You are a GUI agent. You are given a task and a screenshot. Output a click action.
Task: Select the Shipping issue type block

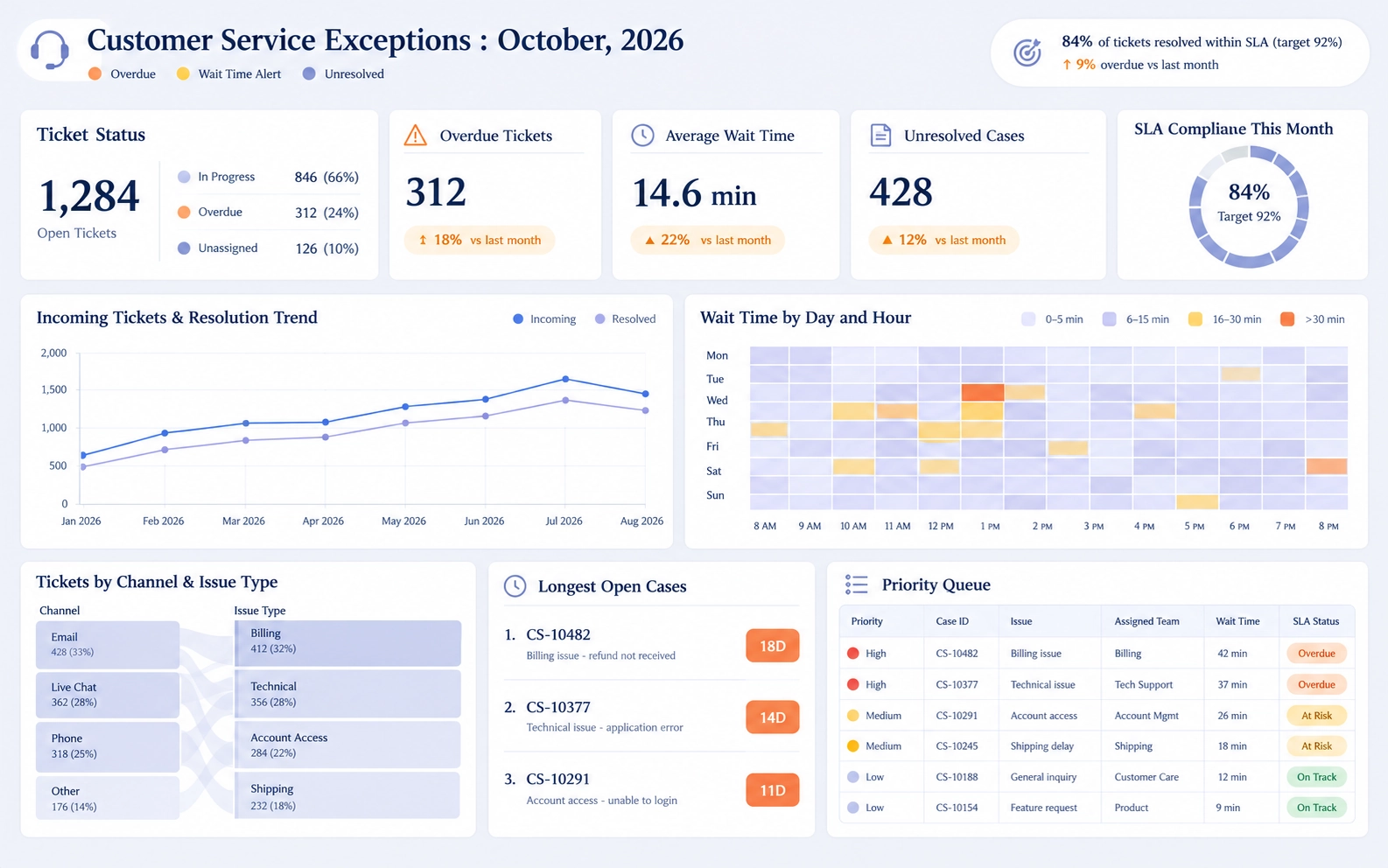tap(347, 795)
